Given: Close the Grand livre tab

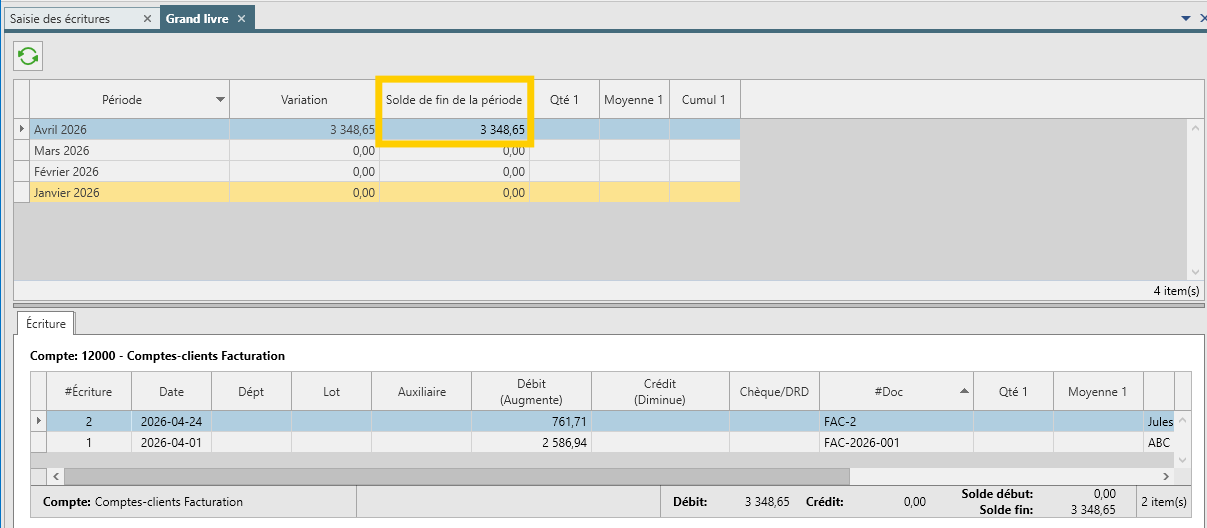Looking at the screenshot, I should coord(241,19).
